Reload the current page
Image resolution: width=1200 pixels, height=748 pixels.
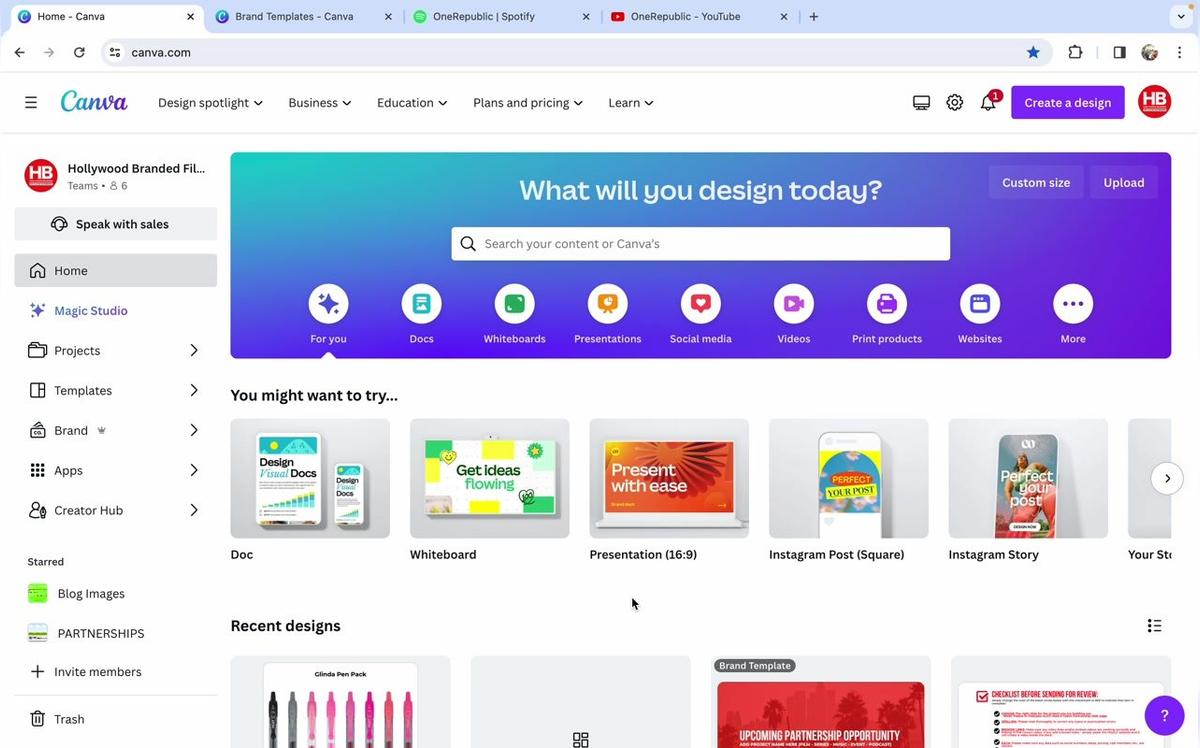pos(79,52)
